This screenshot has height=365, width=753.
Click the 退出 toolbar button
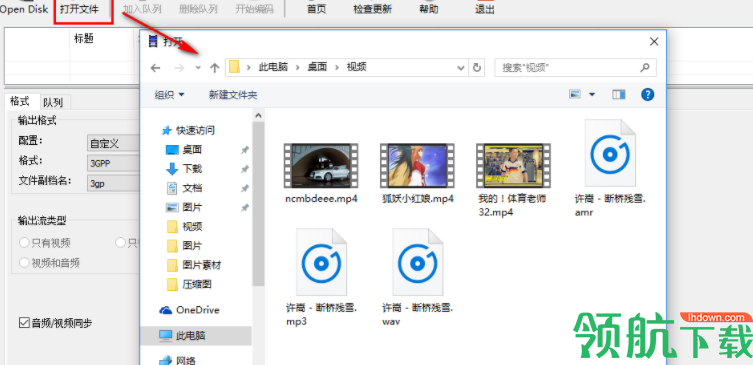click(x=485, y=9)
